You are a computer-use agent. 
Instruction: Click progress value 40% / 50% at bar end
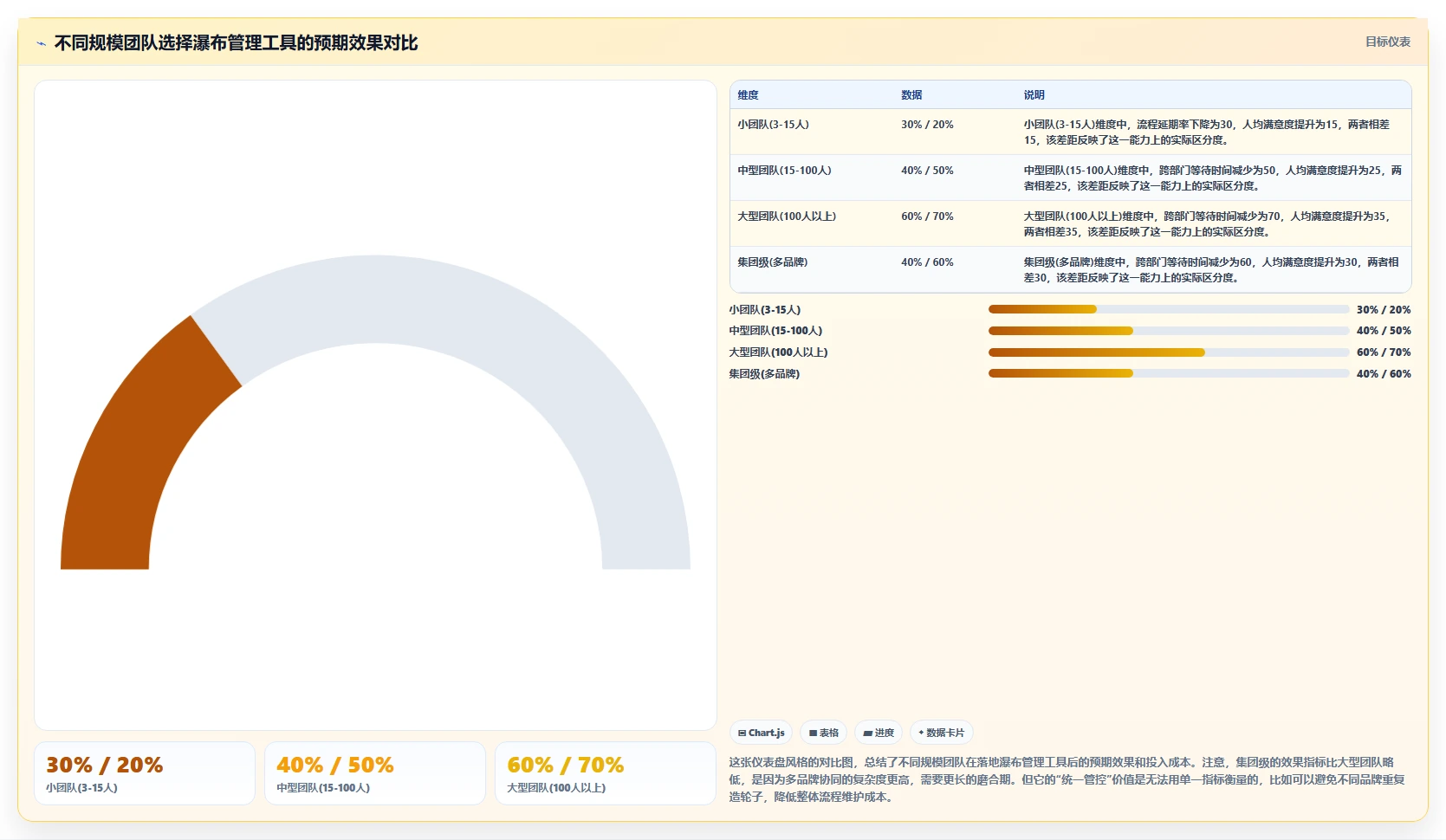pos(1384,331)
